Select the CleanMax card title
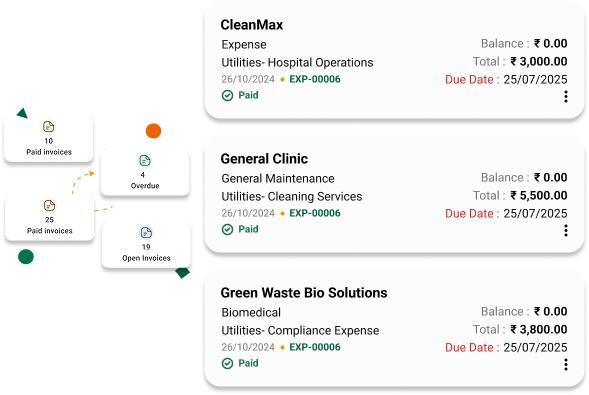 pos(252,25)
